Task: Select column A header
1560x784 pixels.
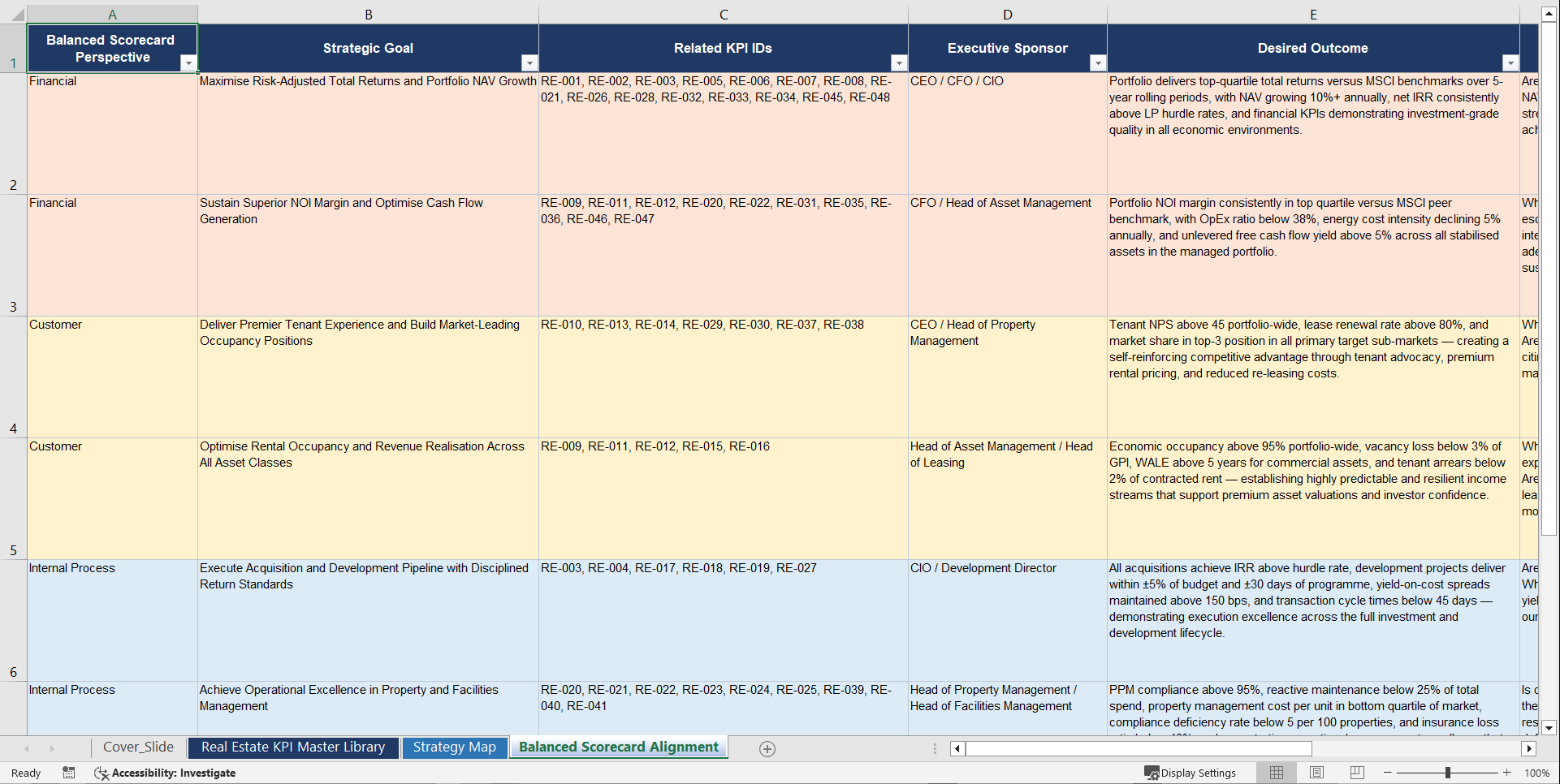Action: pos(112,15)
